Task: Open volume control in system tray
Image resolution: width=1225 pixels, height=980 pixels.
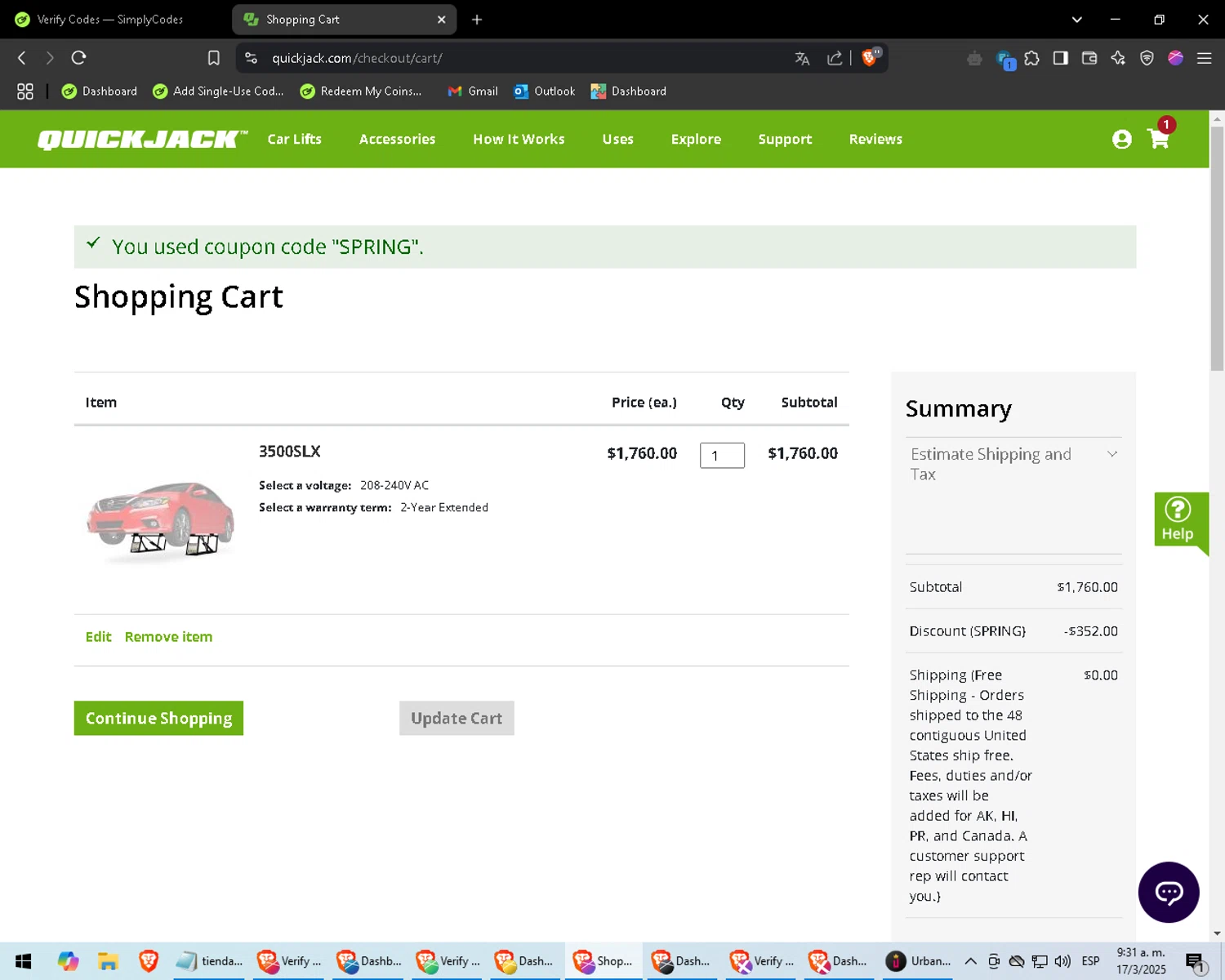Action: pos(1062,961)
